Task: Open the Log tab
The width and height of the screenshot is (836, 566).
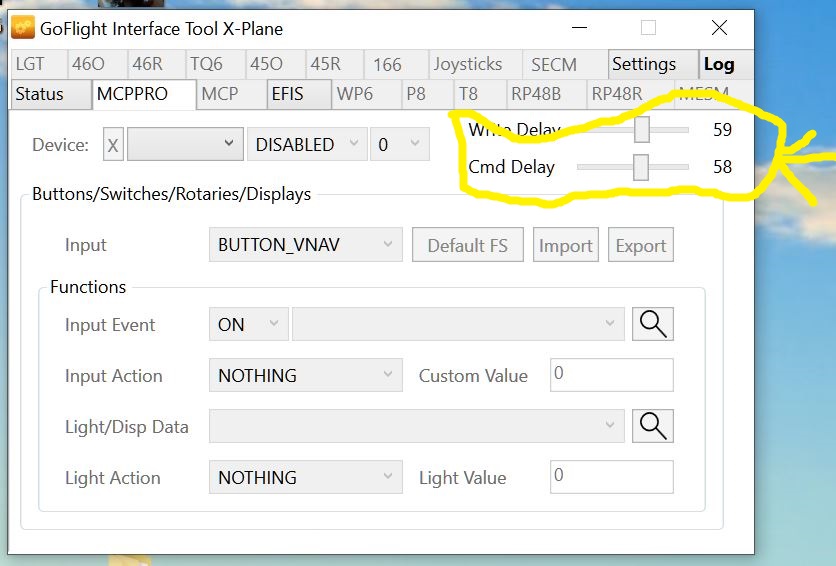Action: pos(719,64)
